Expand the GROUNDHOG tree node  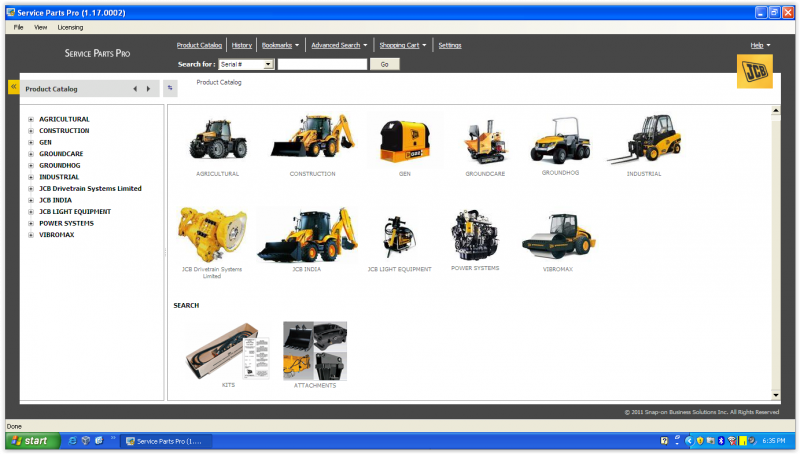pos(31,166)
